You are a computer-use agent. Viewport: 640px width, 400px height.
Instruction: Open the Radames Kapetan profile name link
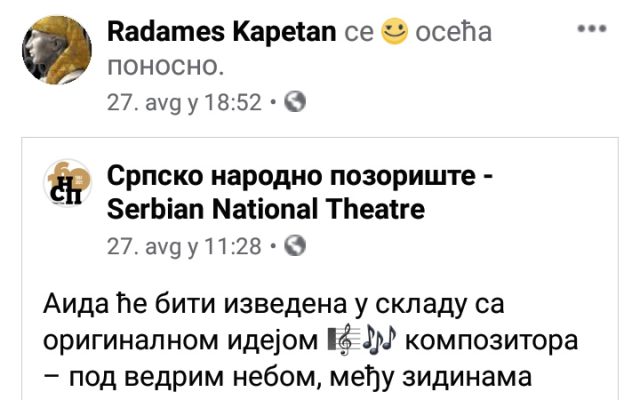[x=222, y=32]
